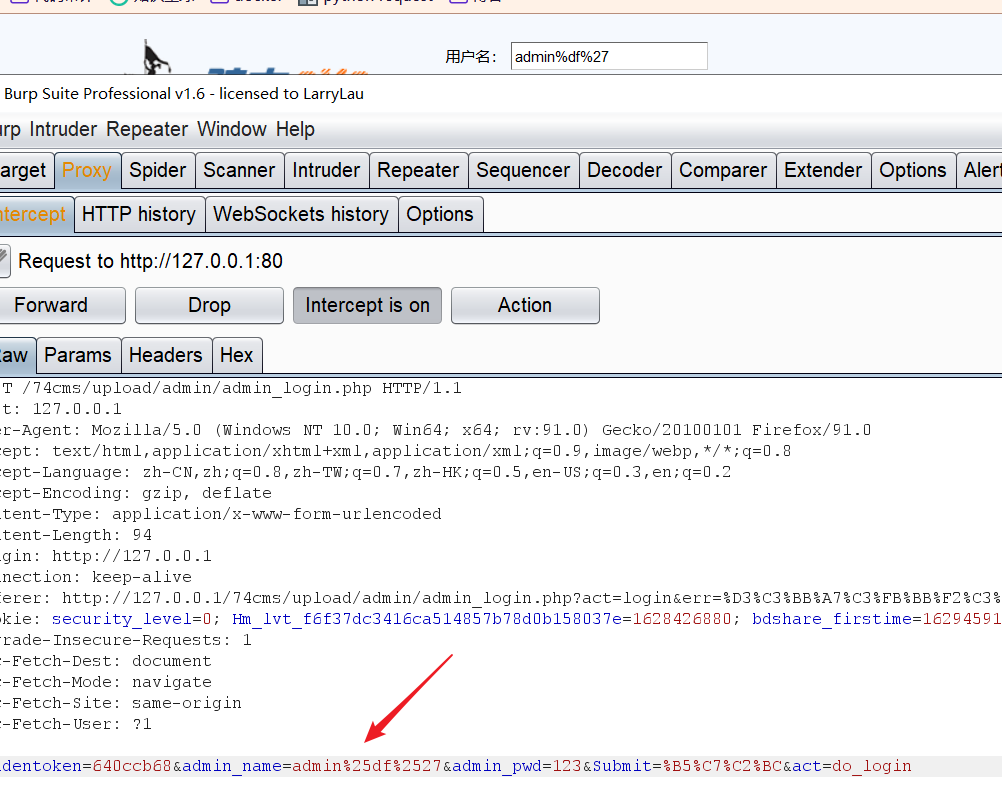
Task: Click the Sec-Fetch-Mode navigate line
Action: tap(105, 682)
